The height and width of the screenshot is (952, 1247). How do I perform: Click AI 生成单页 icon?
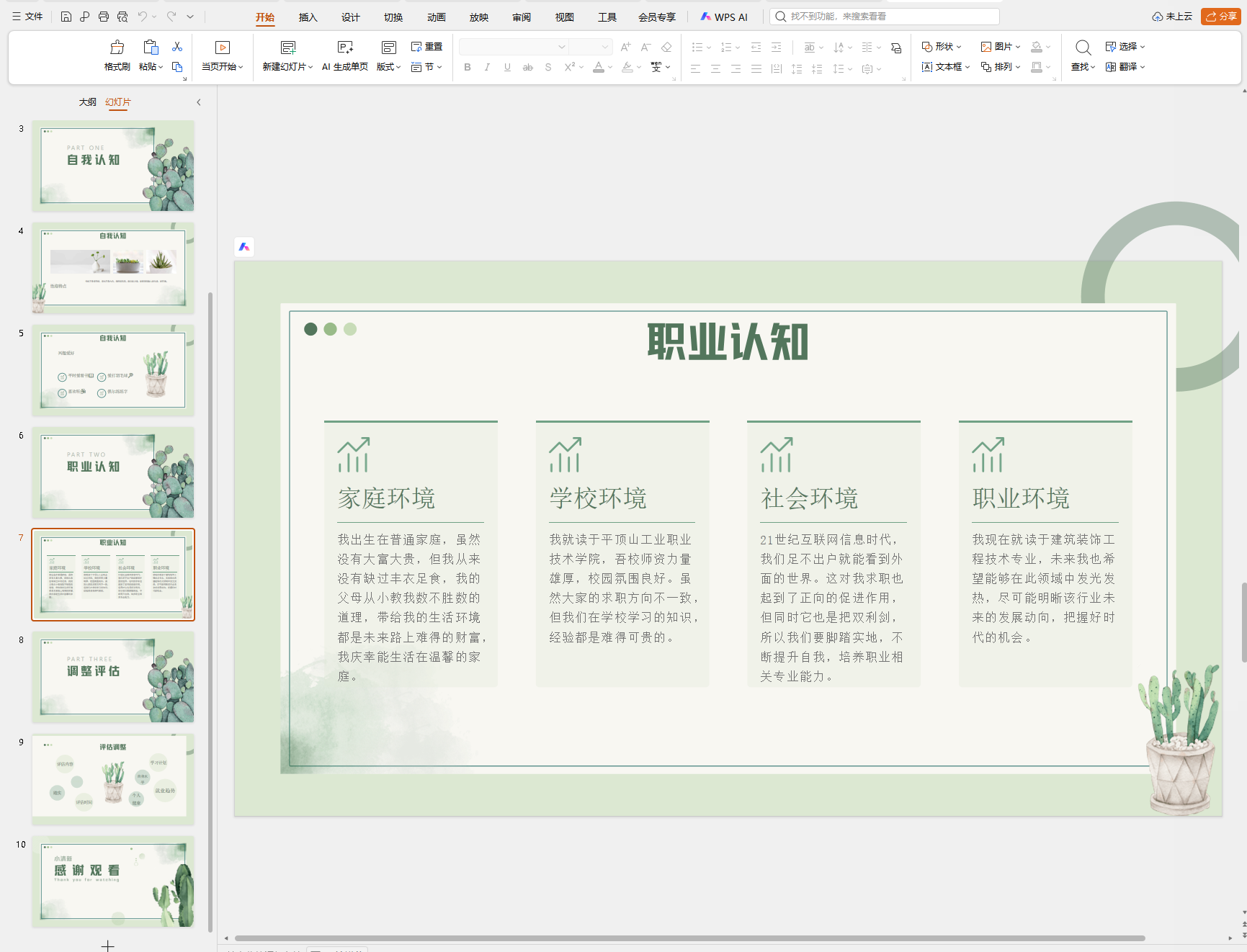pos(345,48)
